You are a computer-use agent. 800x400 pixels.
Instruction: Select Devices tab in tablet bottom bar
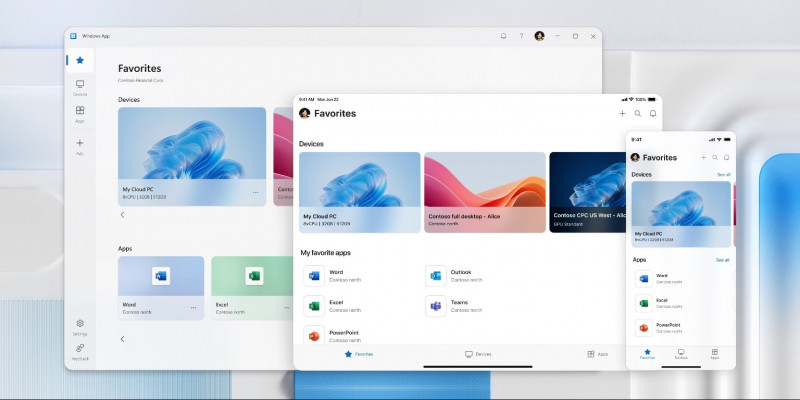[478, 354]
